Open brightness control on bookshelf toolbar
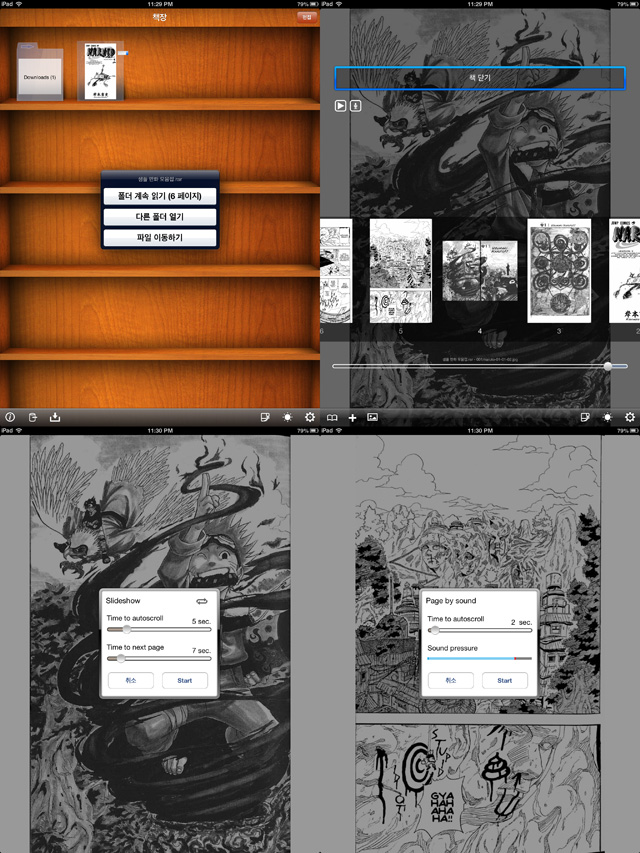 click(287, 417)
